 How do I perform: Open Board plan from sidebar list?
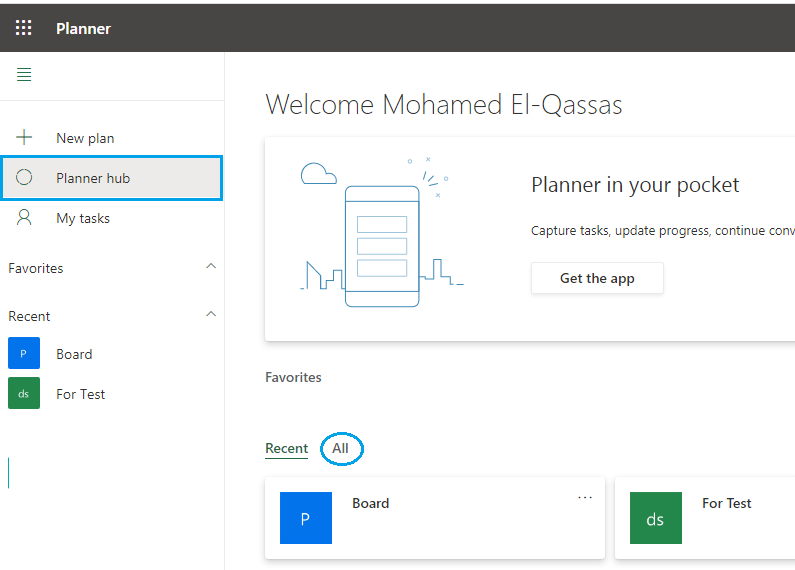(75, 354)
